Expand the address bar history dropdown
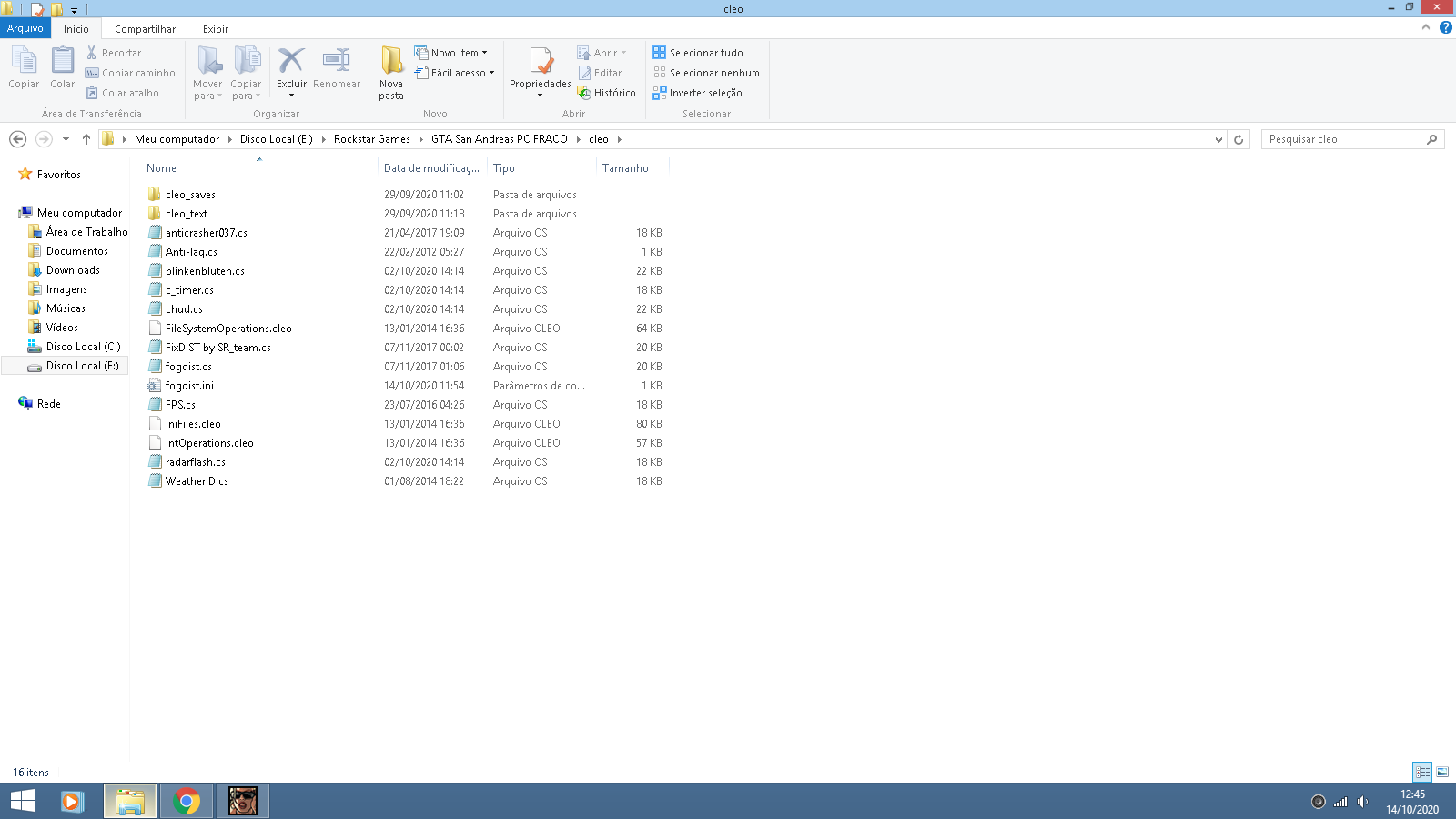Image resolution: width=1456 pixels, height=819 pixels. click(x=1218, y=139)
